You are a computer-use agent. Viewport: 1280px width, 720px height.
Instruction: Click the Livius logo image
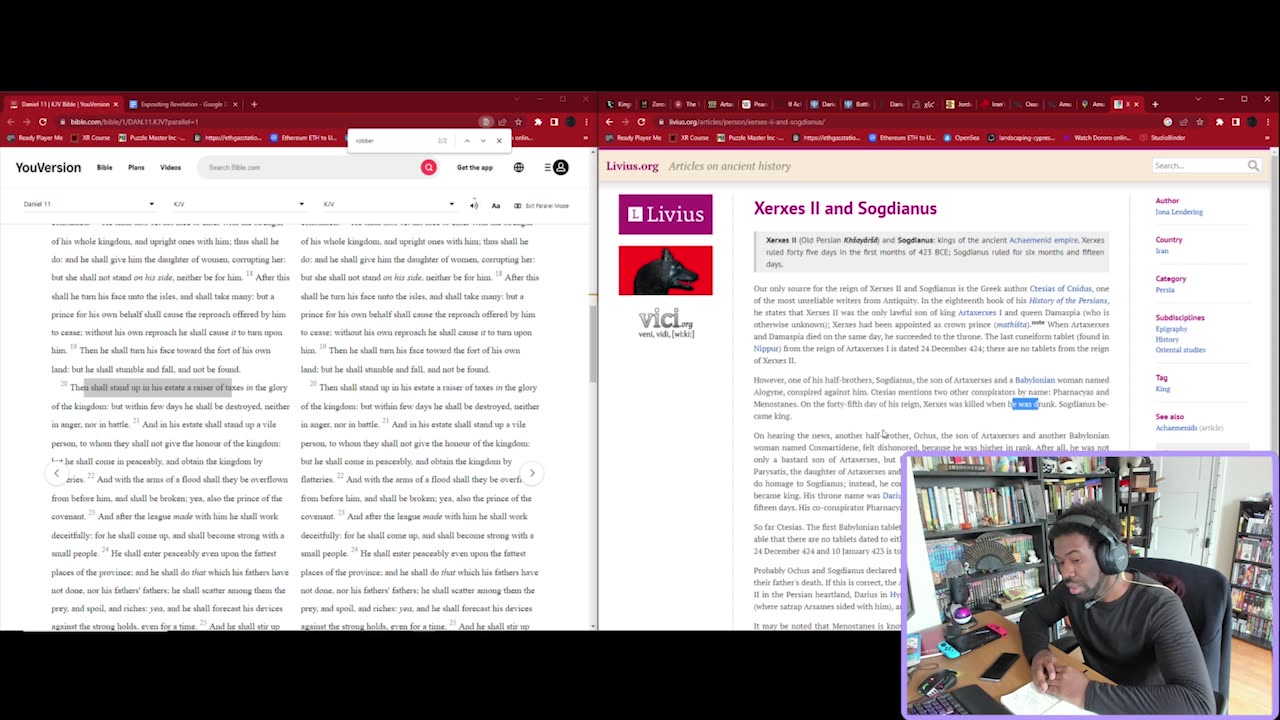pos(665,214)
